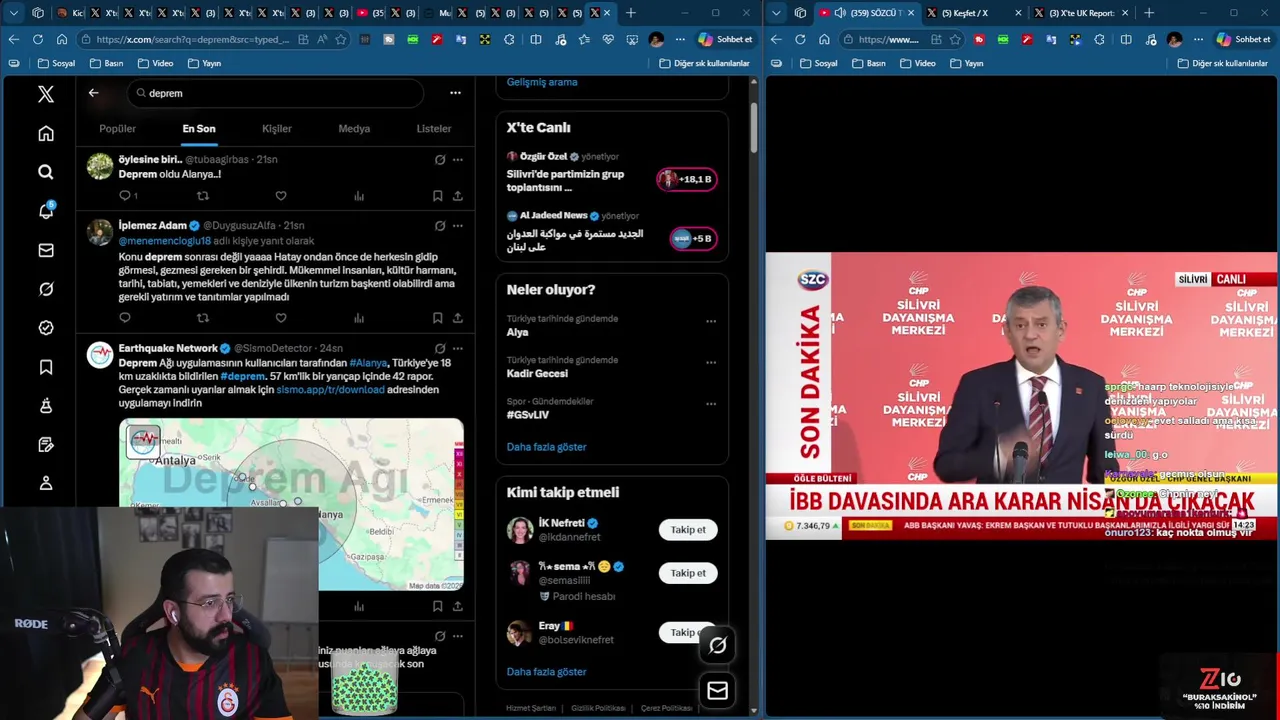The height and width of the screenshot is (720, 1280).
Task: Open Özgür Özel live listener count
Action: (x=686, y=179)
